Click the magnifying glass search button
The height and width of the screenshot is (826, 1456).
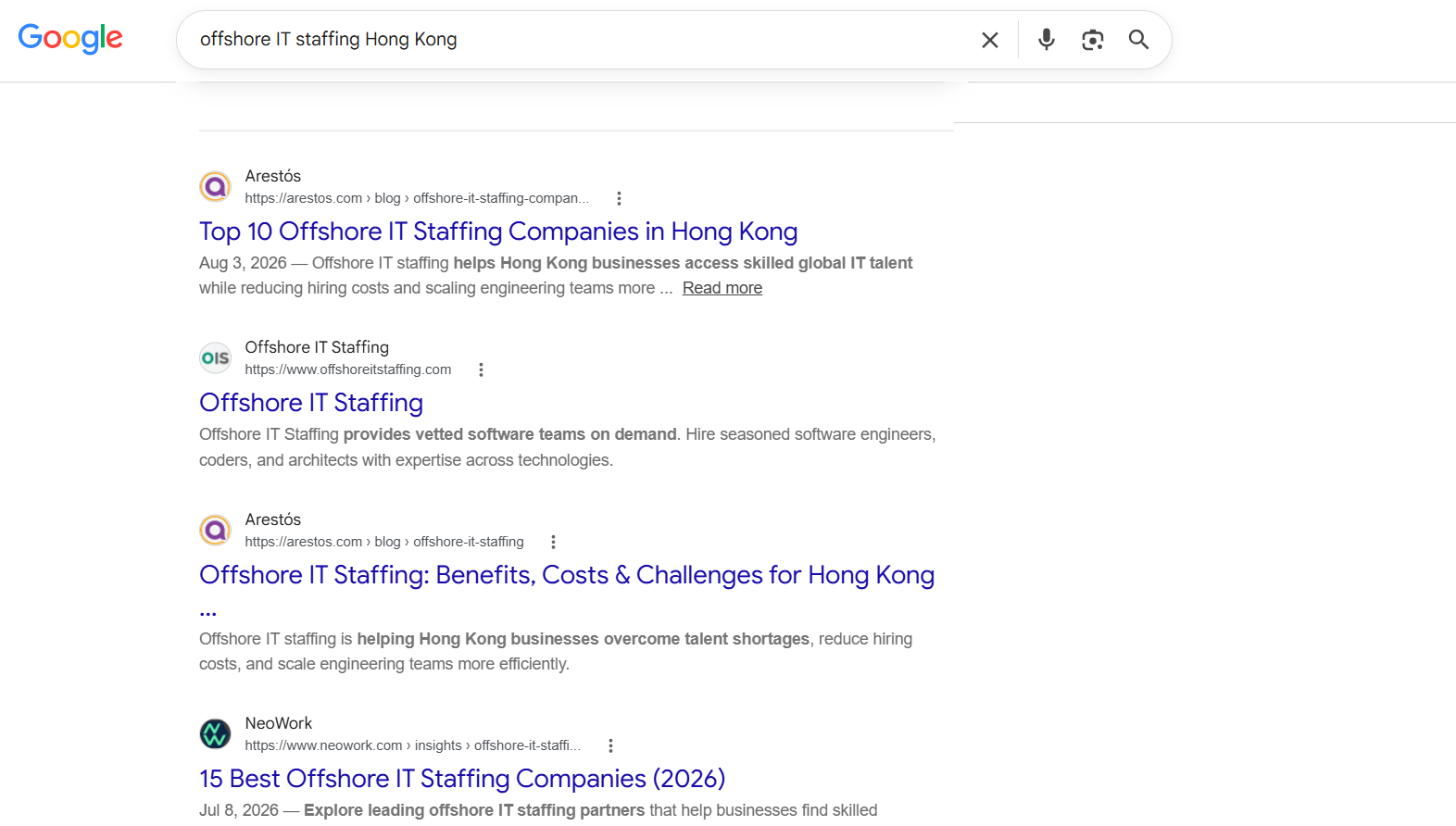click(1138, 40)
